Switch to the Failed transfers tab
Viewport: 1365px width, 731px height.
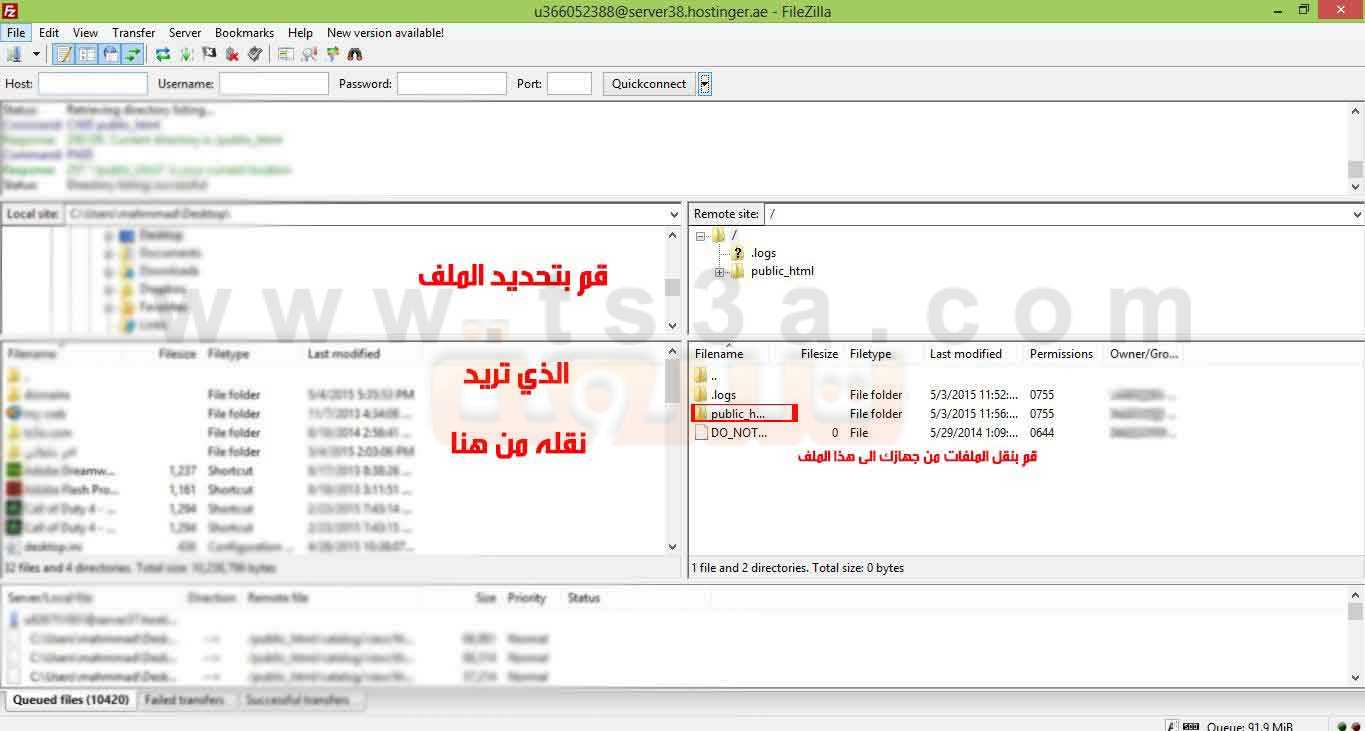[185, 700]
